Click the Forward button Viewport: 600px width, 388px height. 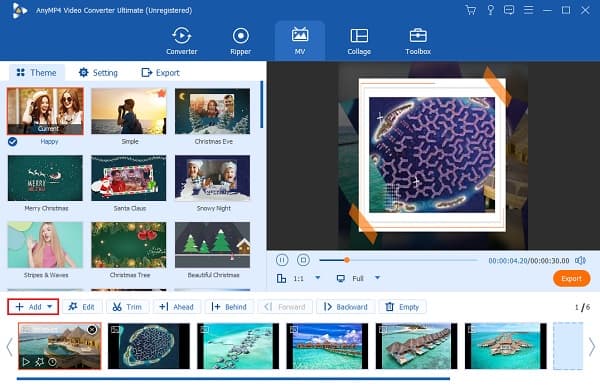pos(285,307)
